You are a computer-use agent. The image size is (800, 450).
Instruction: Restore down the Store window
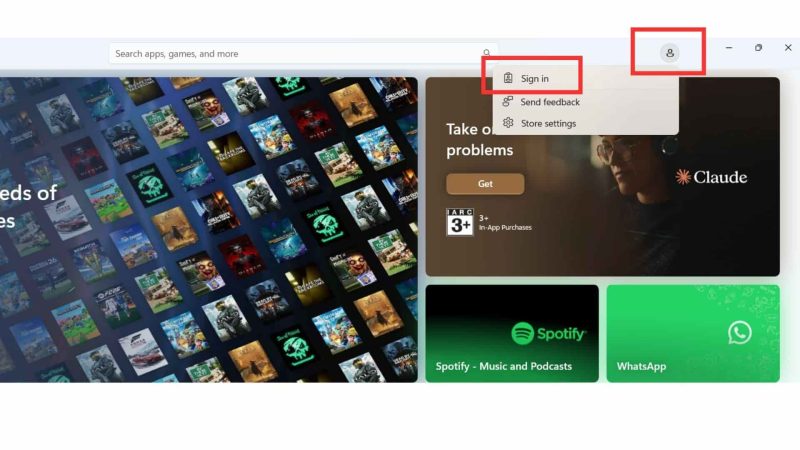pyautogui.click(x=758, y=47)
